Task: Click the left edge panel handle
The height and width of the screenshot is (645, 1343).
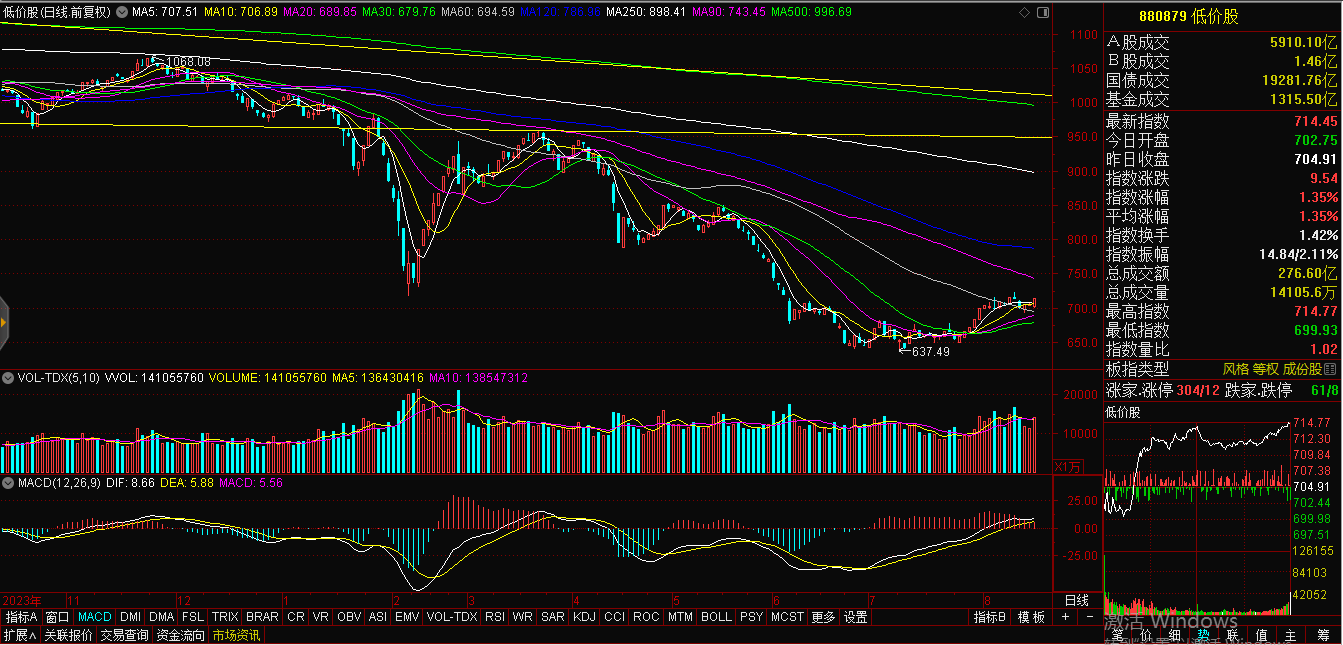Action: point(3,322)
